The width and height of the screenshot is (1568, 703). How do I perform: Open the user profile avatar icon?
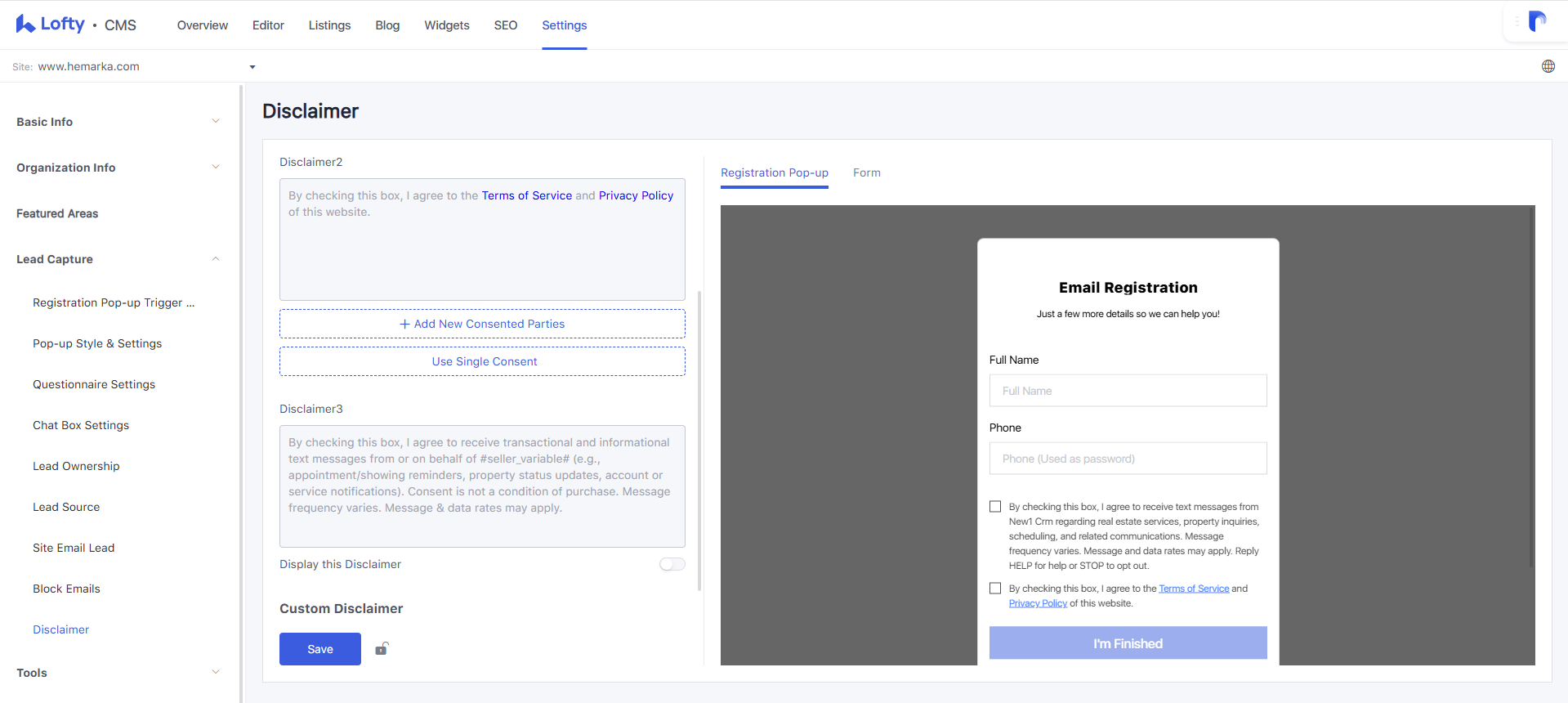tap(1537, 21)
